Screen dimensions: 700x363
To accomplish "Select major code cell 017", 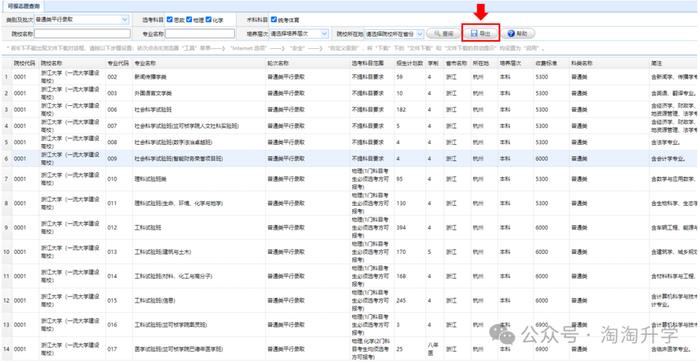I will (x=112, y=349).
